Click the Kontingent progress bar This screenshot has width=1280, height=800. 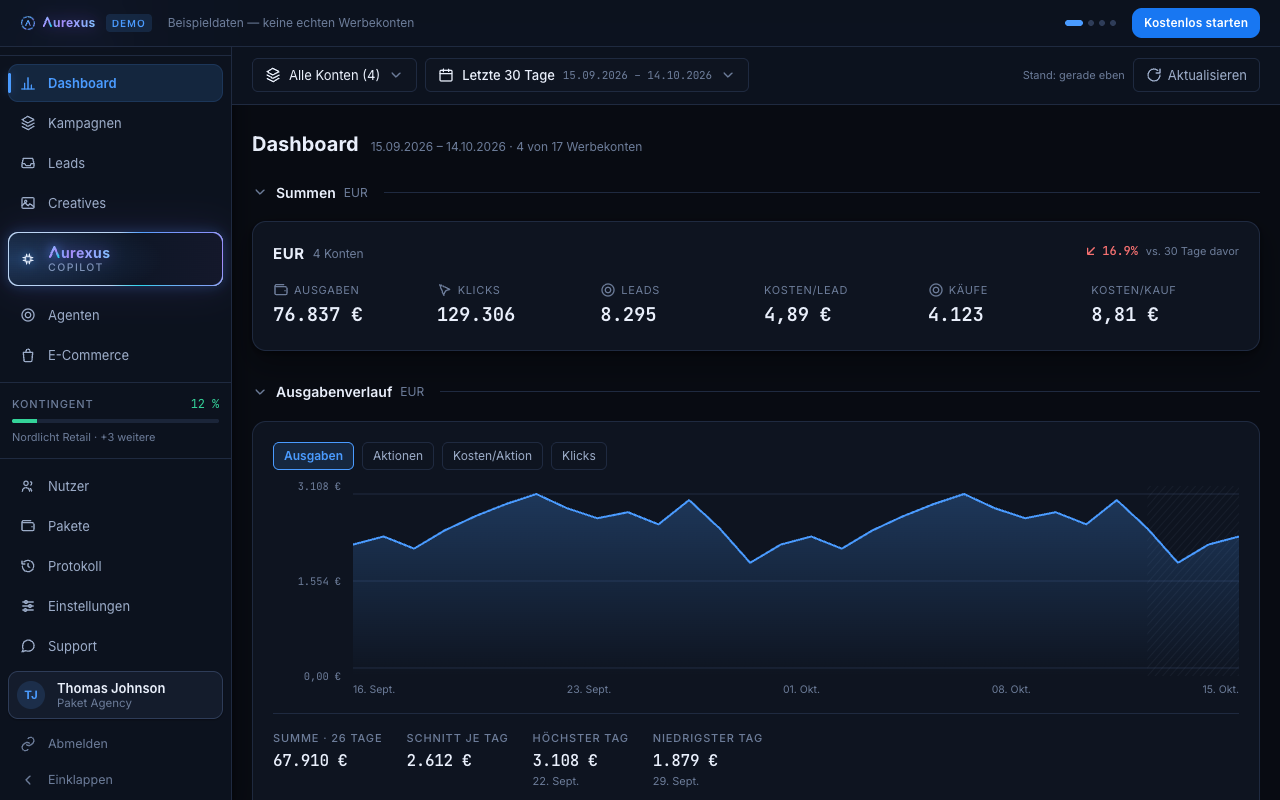click(115, 421)
